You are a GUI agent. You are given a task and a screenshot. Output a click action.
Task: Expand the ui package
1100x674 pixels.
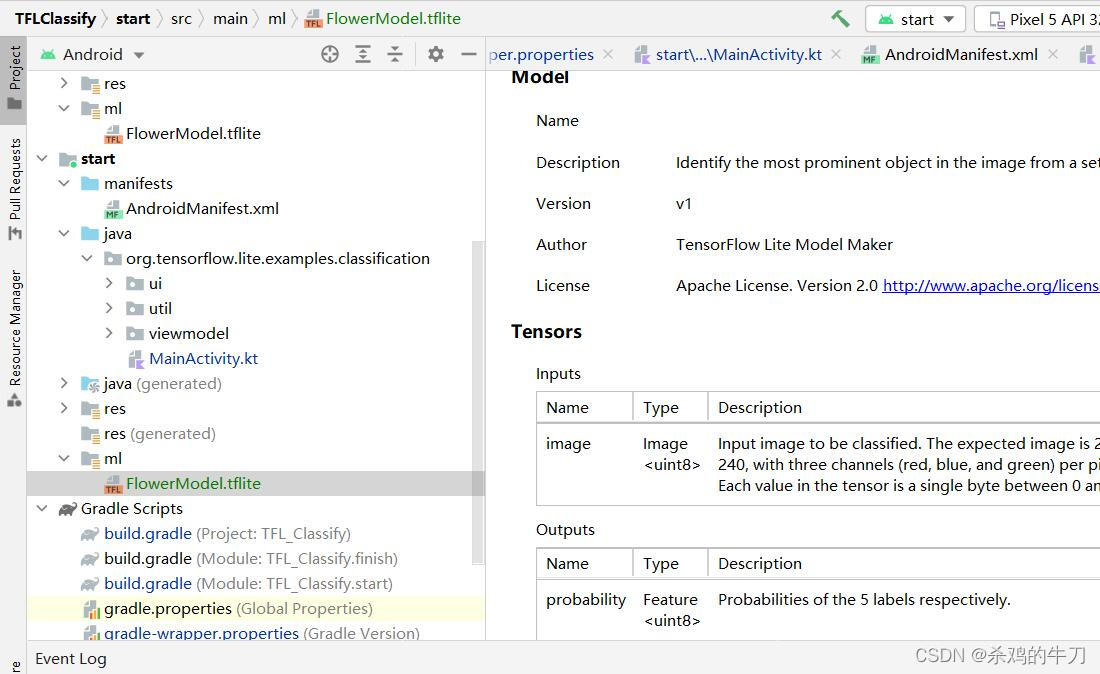coord(109,283)
